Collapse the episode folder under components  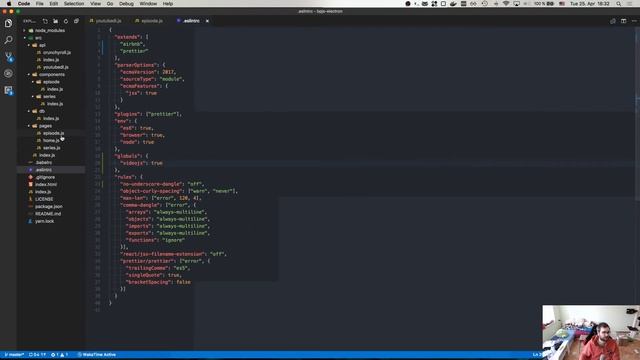tap(51, 82)
